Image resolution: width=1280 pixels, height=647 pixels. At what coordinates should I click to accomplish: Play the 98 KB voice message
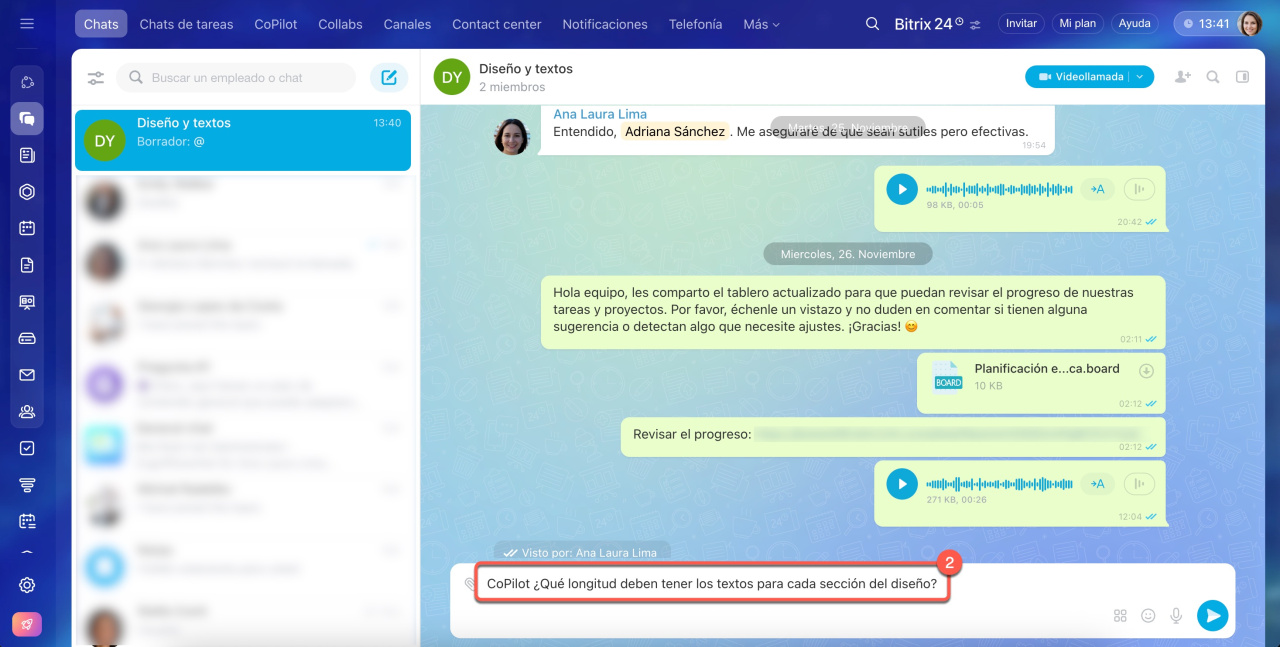point(902,189)
